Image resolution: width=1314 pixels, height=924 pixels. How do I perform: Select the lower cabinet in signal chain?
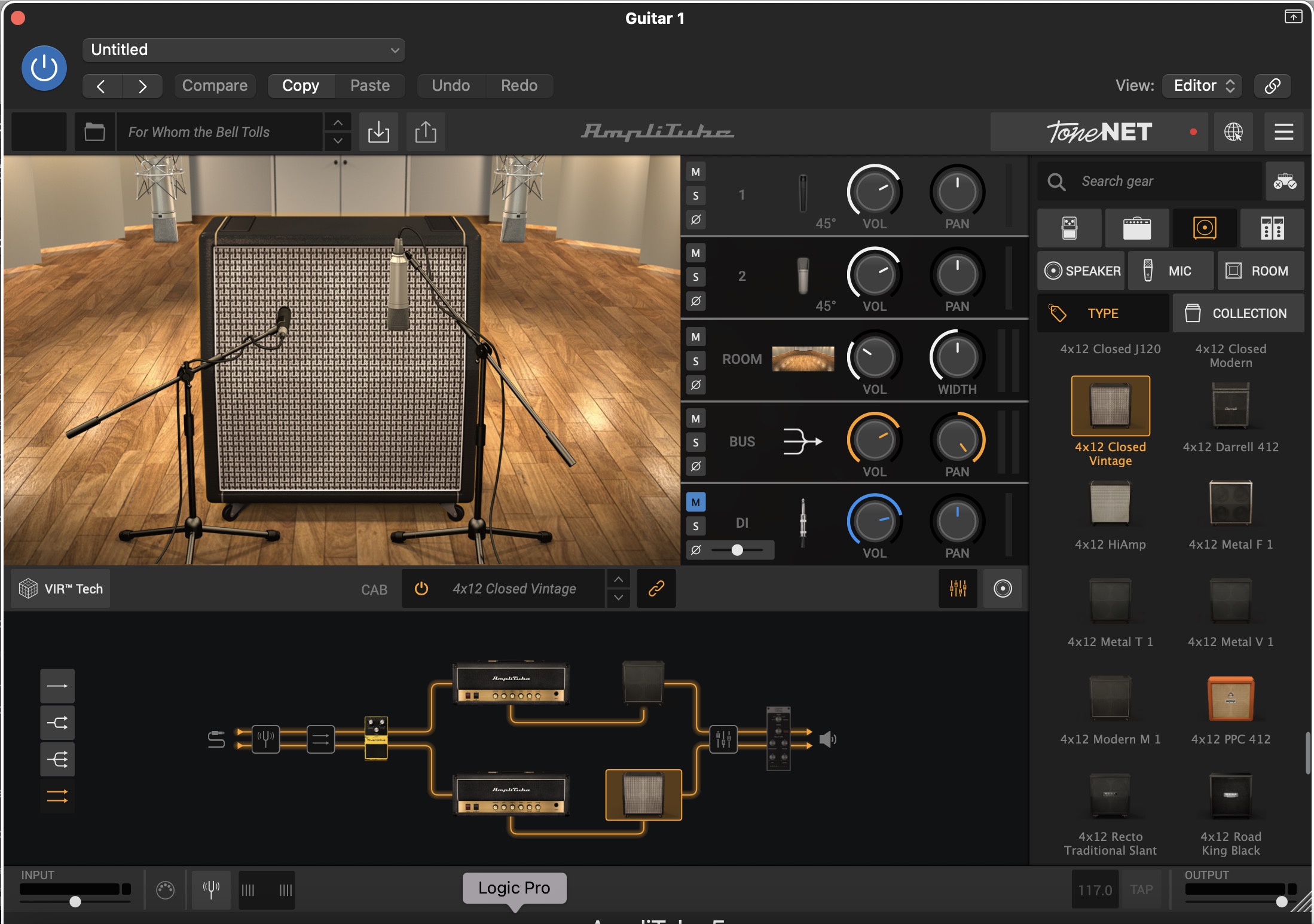coord(643,794)
